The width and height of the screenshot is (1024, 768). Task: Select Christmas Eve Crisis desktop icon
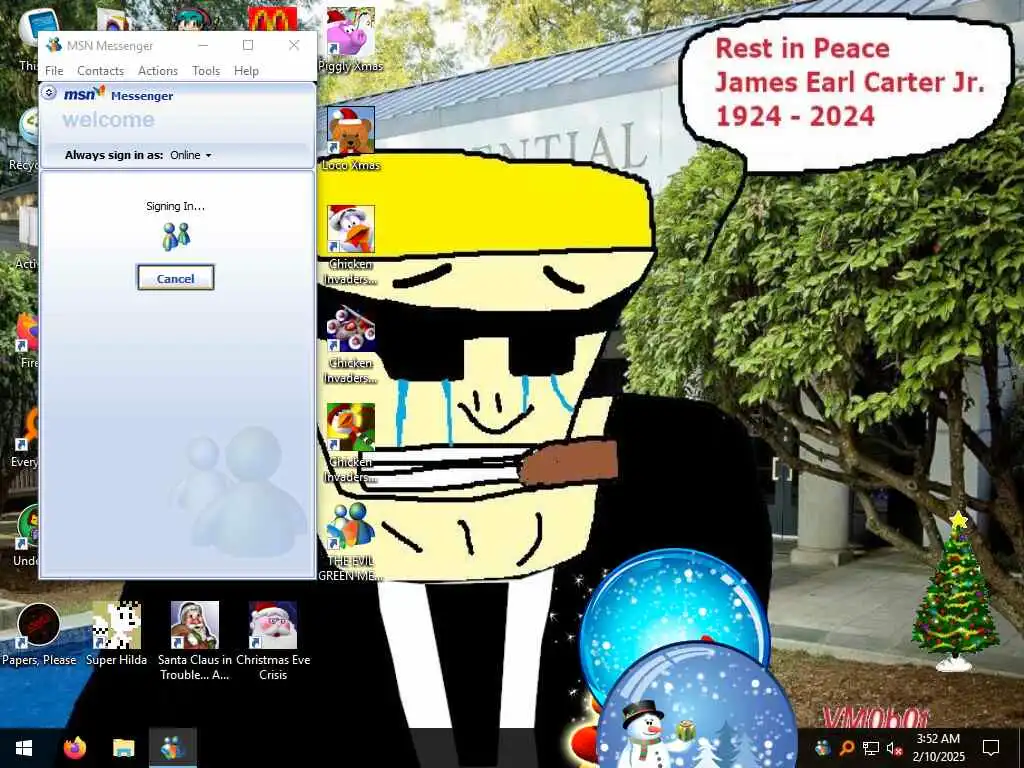click(x=273, y=641)
